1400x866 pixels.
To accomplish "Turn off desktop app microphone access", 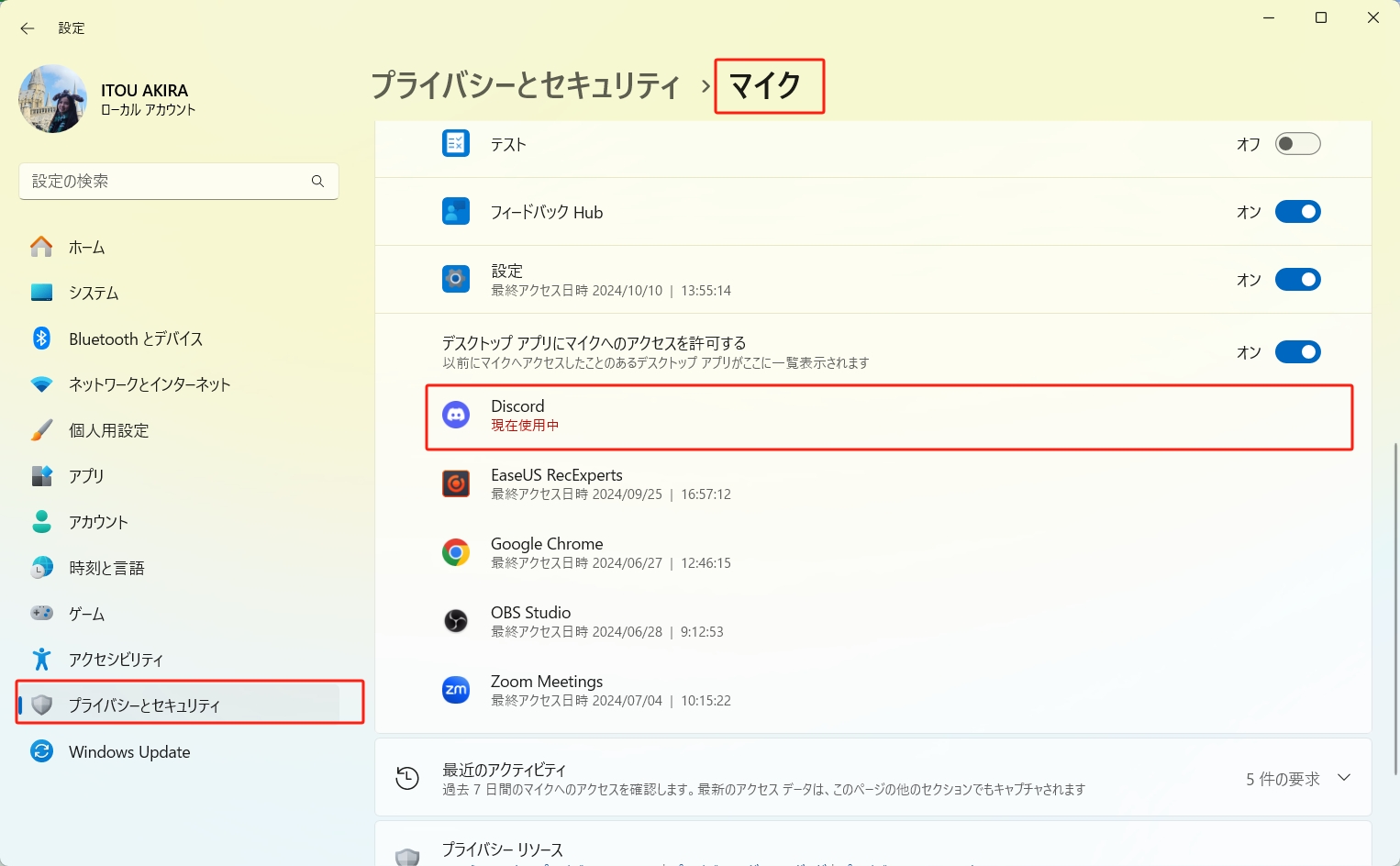I will (x=1297, y=351).
